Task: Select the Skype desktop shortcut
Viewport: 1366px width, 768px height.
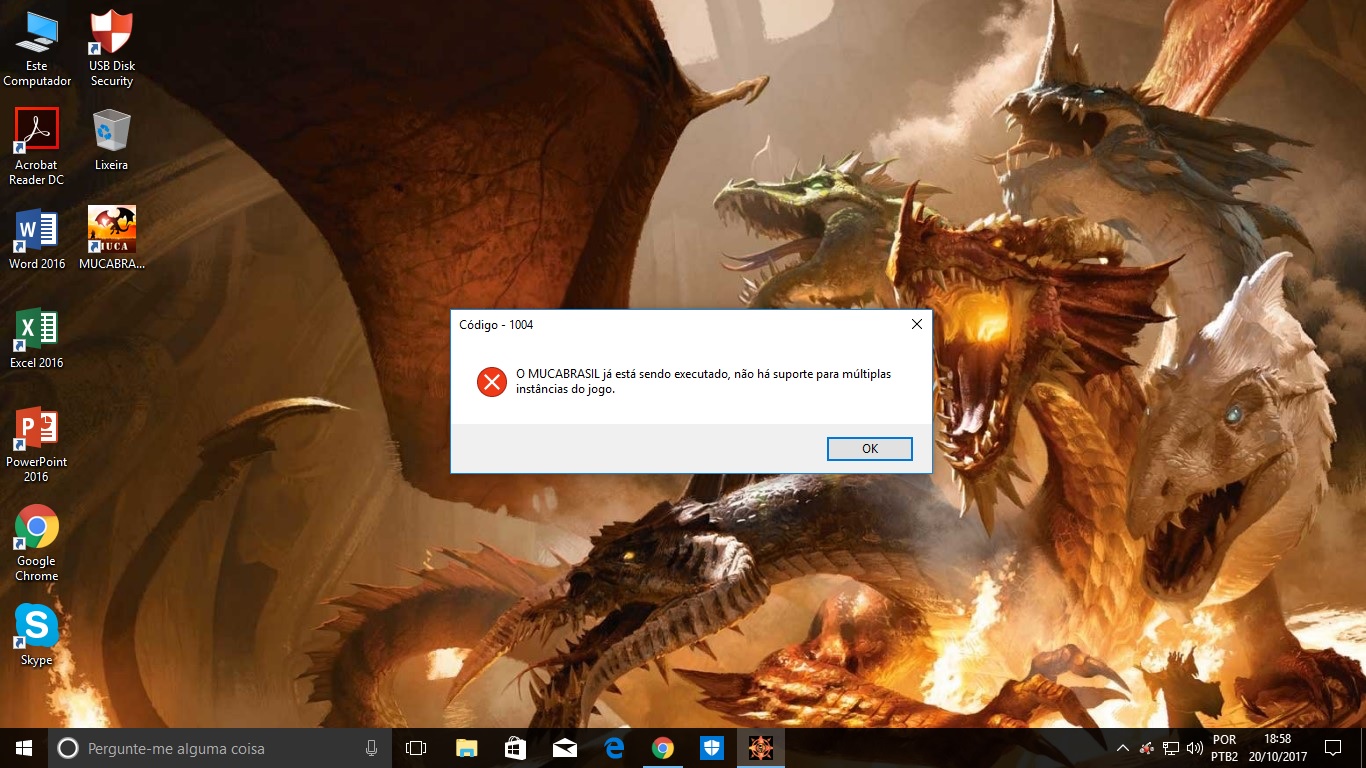Action: [37, 627]
